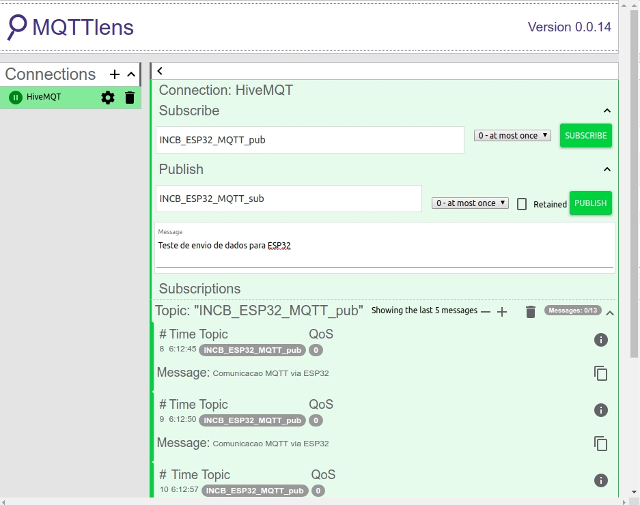Click the MQTTlens magnifier logo icon
The width and height of the screenshot is (640, 505).
point(17,27)
